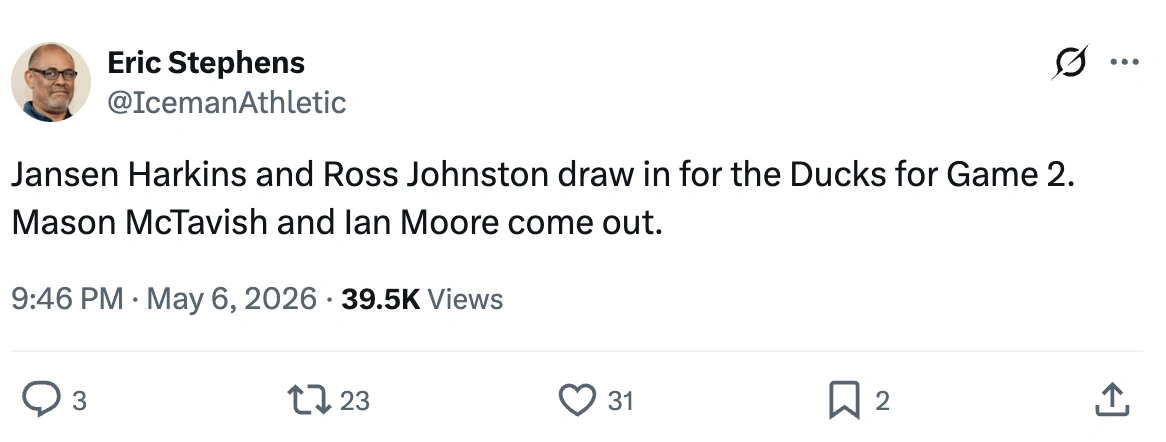
Task: Open Eric Stephens' profile picture
Action: 51,82
